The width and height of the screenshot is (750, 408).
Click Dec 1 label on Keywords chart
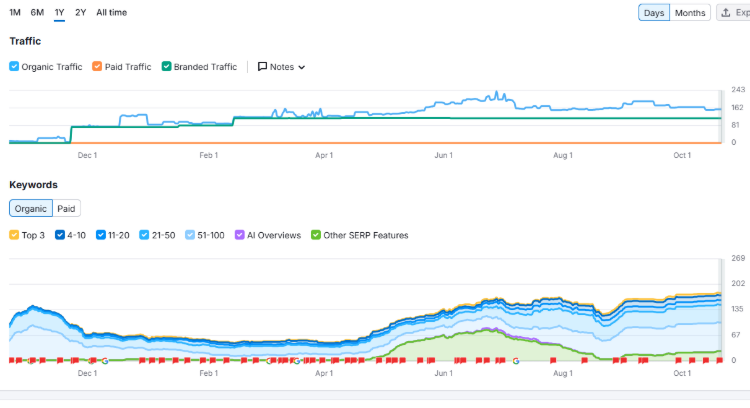[88, 373]
